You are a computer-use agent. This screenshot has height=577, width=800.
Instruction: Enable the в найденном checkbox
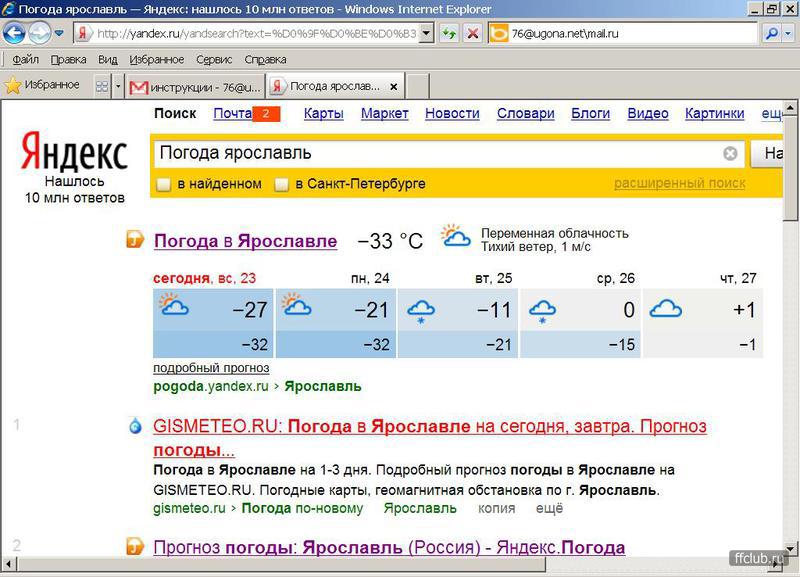point(163,184)
